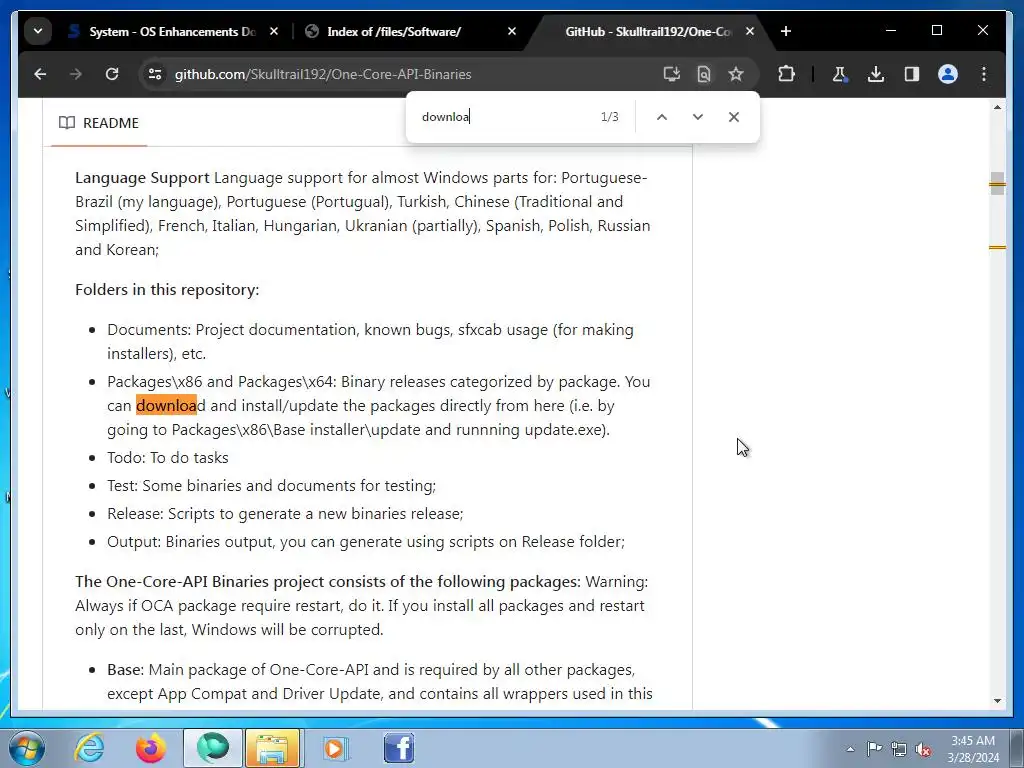Click 'Documents: Project documentation' list item
The width and height of the screenshot is (1024, 768).
(x=370, y=342)
